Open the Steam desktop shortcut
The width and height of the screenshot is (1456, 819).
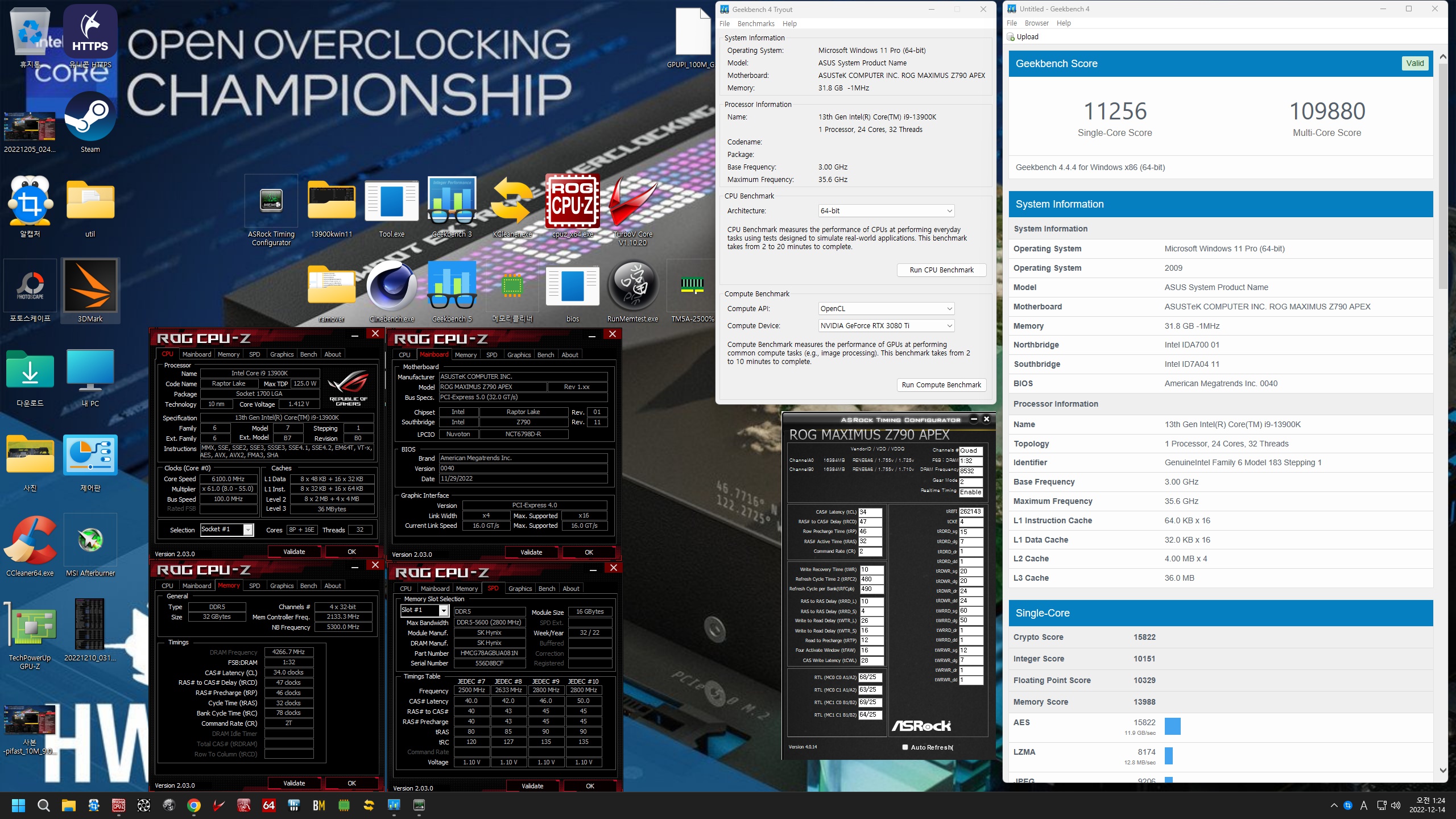(90, 122)
